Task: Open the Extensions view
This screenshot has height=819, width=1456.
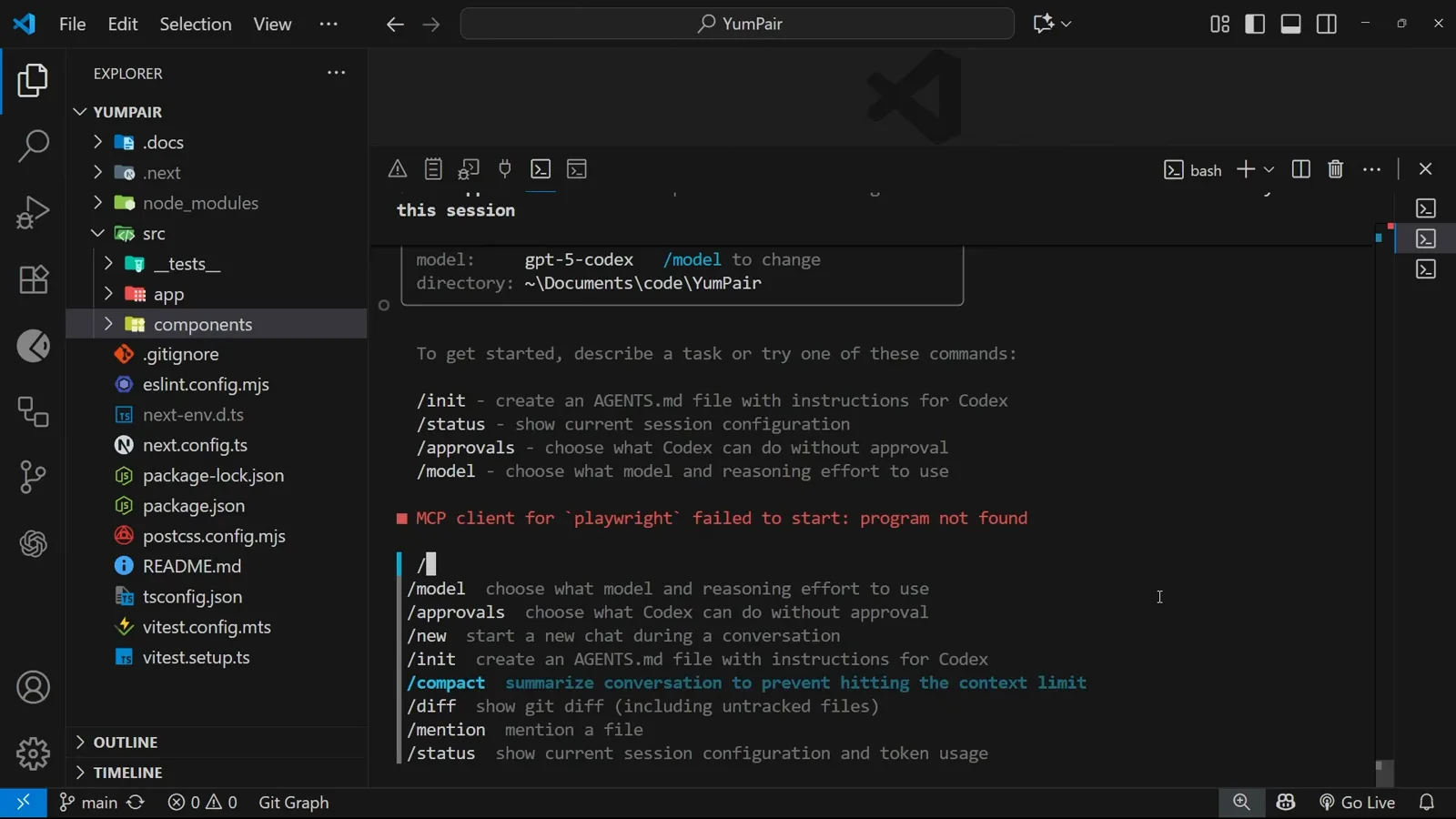Action: (33, 279)
